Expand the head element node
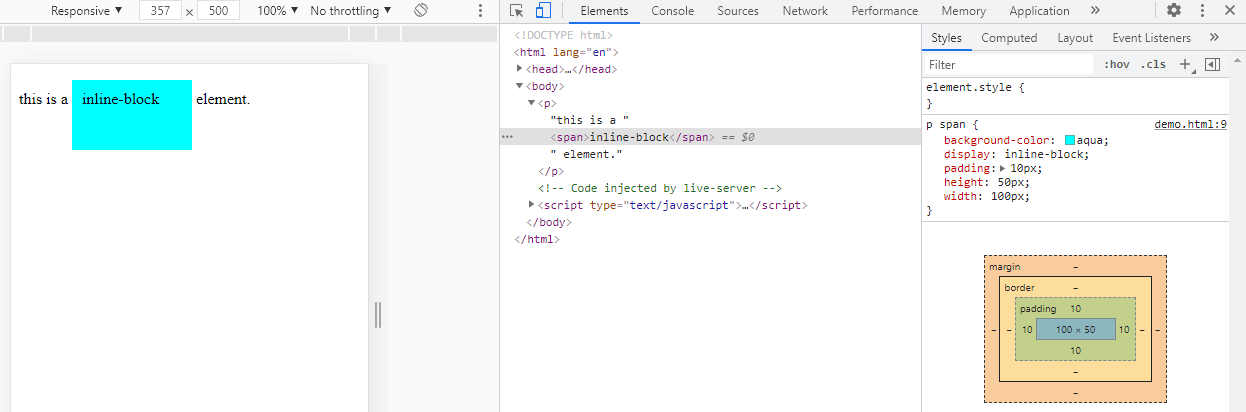This screenshot has width=1246, height=412. [x=520, y=69]
